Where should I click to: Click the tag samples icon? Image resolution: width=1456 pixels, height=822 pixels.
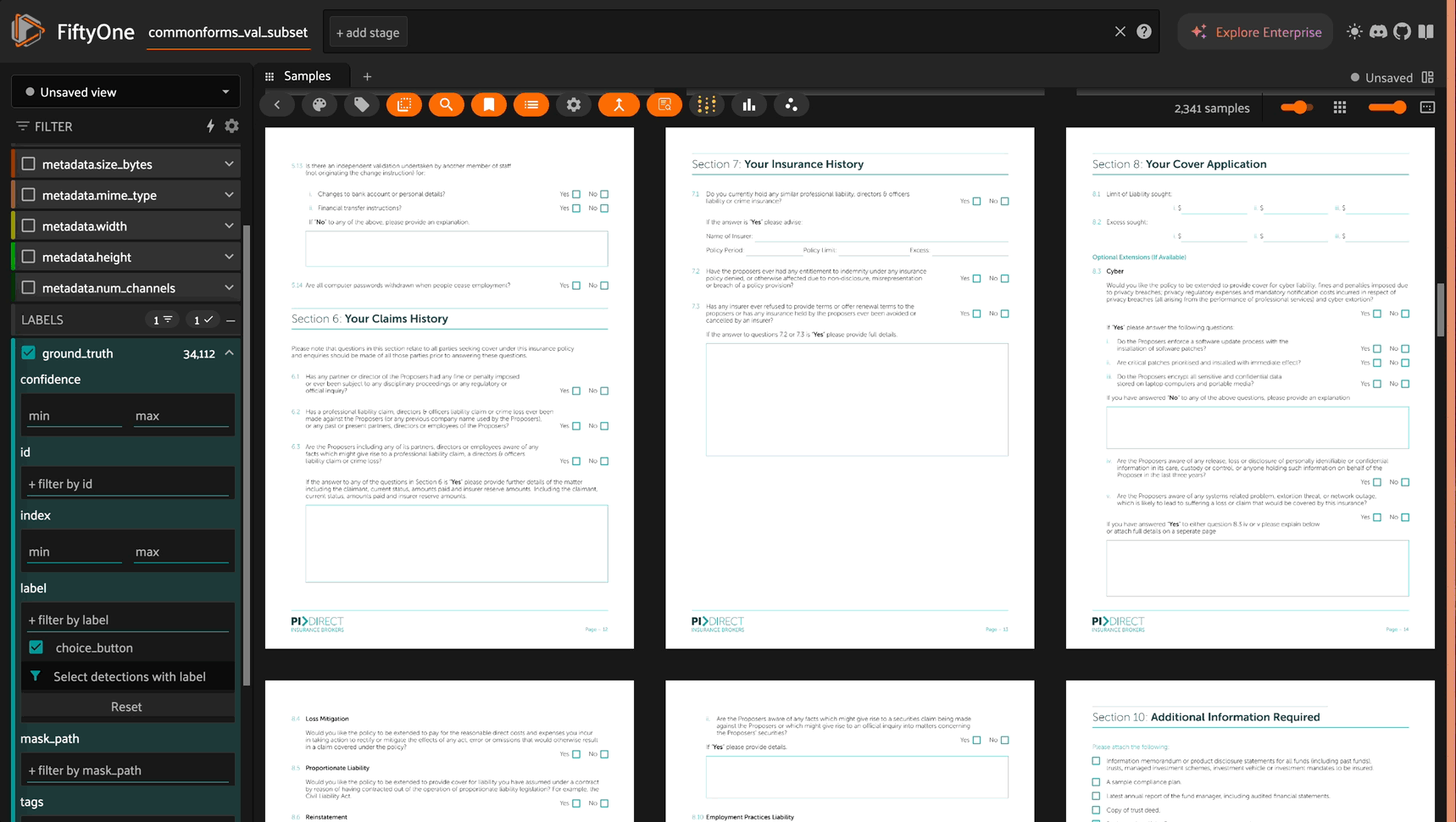tap(362, 105)
